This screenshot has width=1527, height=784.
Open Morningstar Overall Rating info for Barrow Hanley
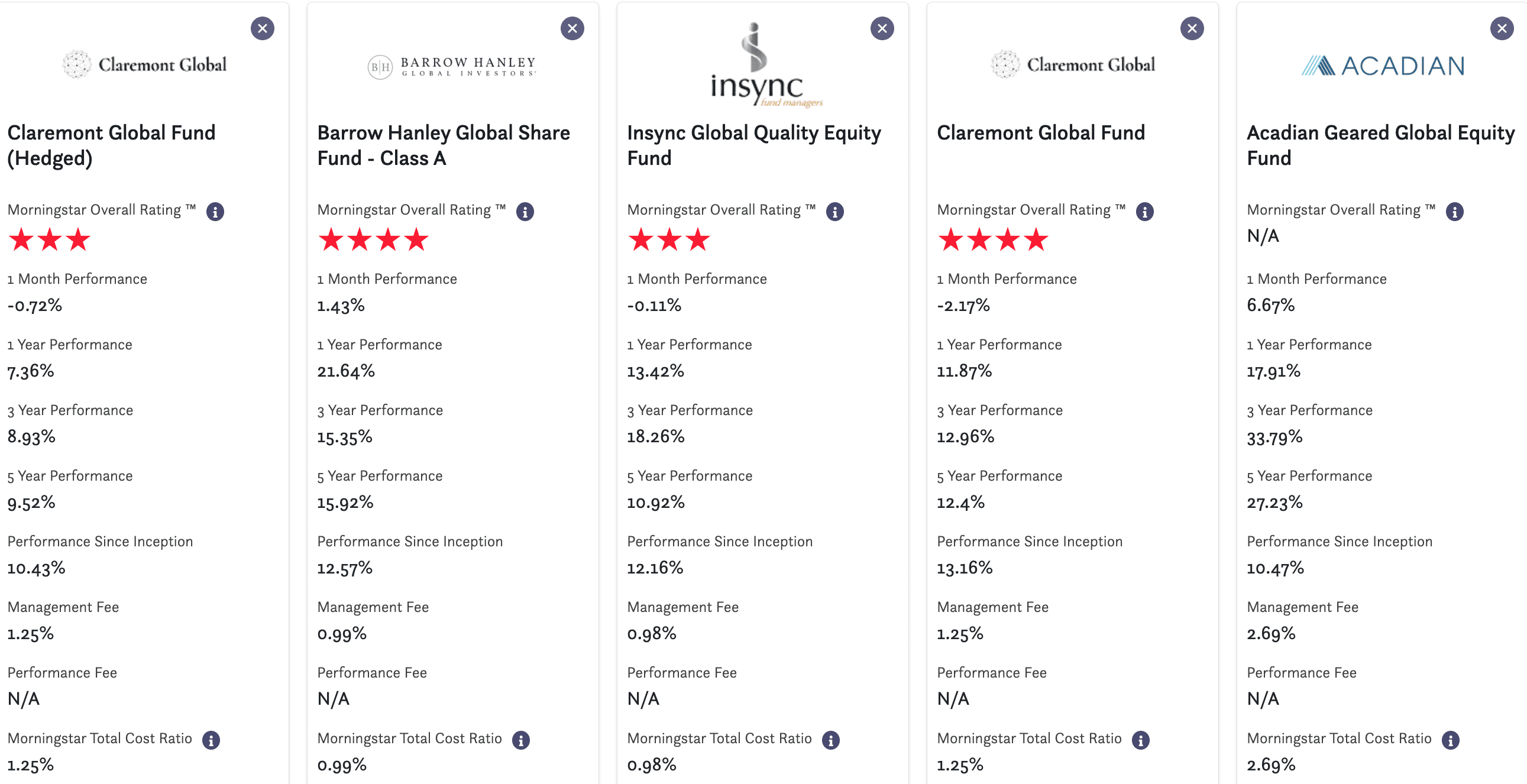point(525,212)
